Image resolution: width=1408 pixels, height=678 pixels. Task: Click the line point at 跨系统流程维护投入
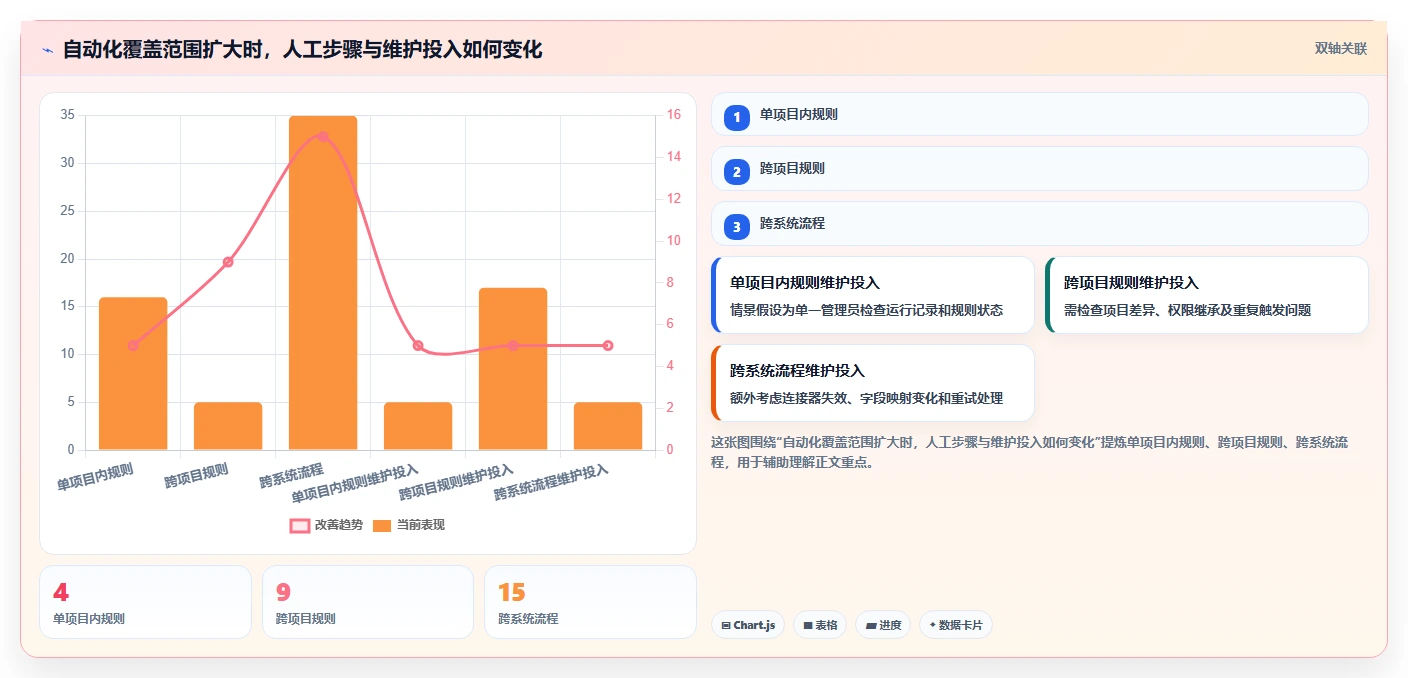(608, 346)
